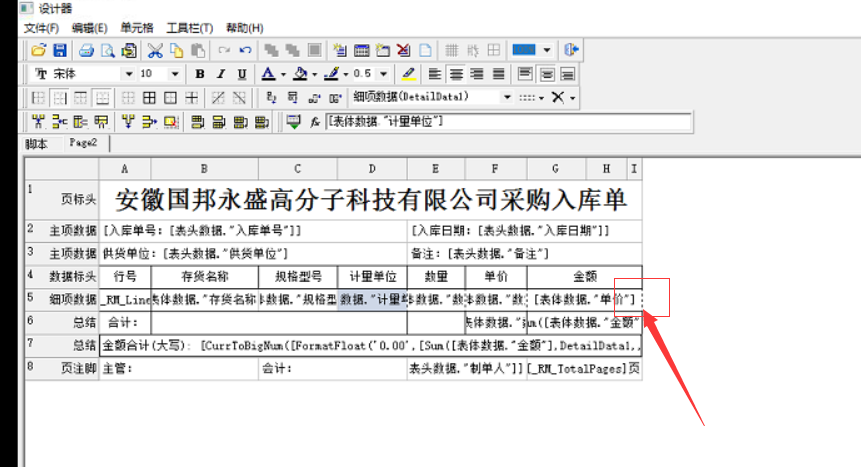Click the border pen color swatch
Screen dimensions: 861x467
click(331, 74)
